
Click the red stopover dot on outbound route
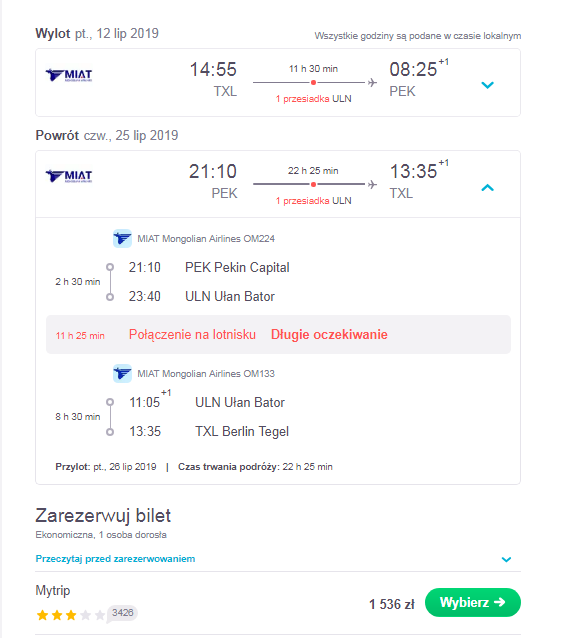coord(313,83)
